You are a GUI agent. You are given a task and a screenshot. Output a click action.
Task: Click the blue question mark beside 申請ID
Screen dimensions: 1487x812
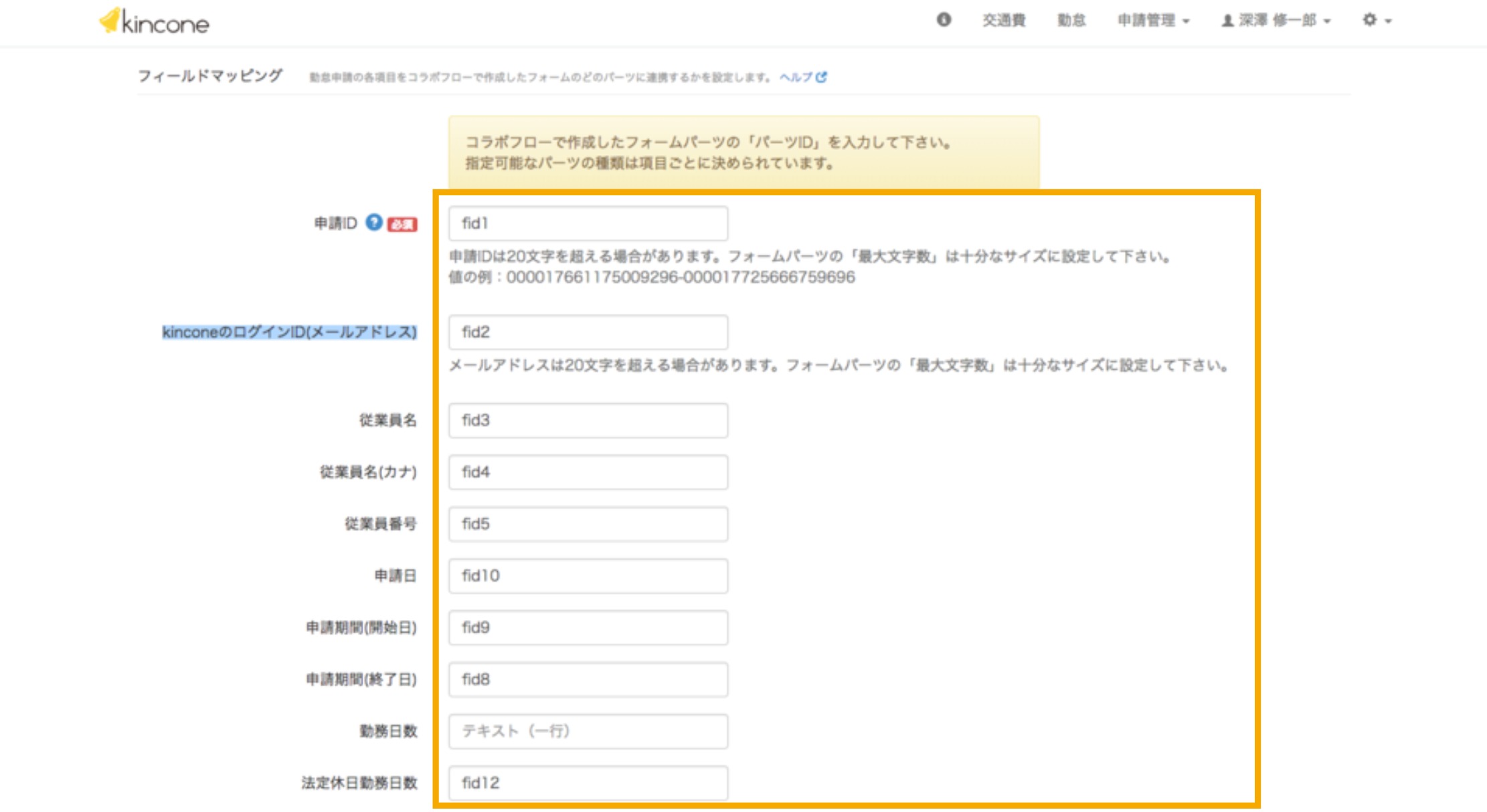coord(373,223)
